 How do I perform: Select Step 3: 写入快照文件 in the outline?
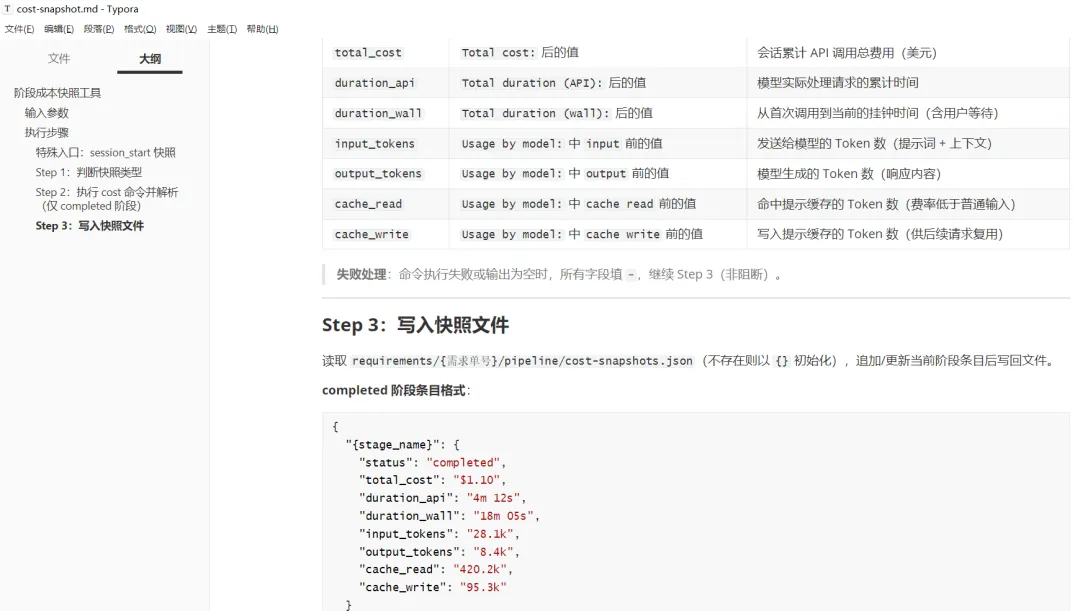(x=90, y=226)
